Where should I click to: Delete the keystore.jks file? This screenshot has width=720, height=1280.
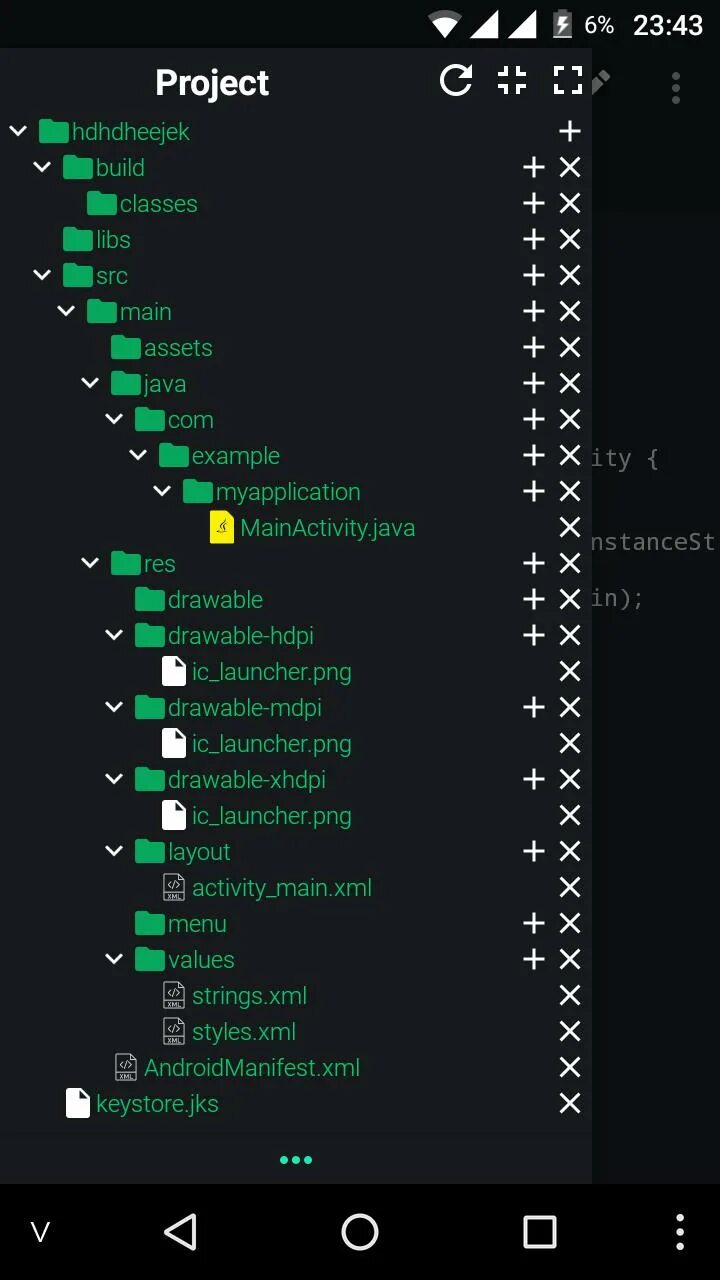pos(570,1103)
